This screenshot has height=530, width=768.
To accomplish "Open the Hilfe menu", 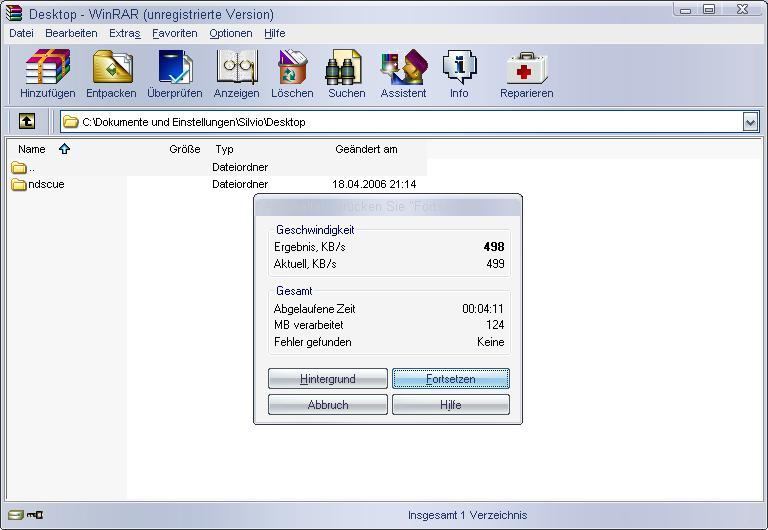I will pos(275,33).
